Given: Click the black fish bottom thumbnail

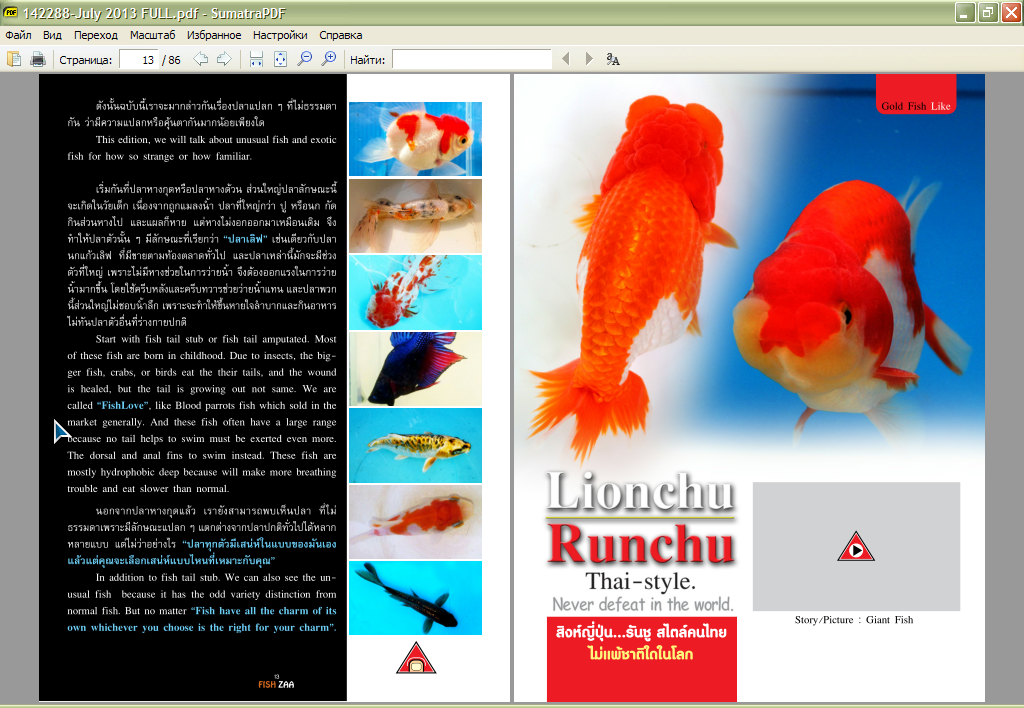Looking at the screenshot, I should tap(415, 598).
